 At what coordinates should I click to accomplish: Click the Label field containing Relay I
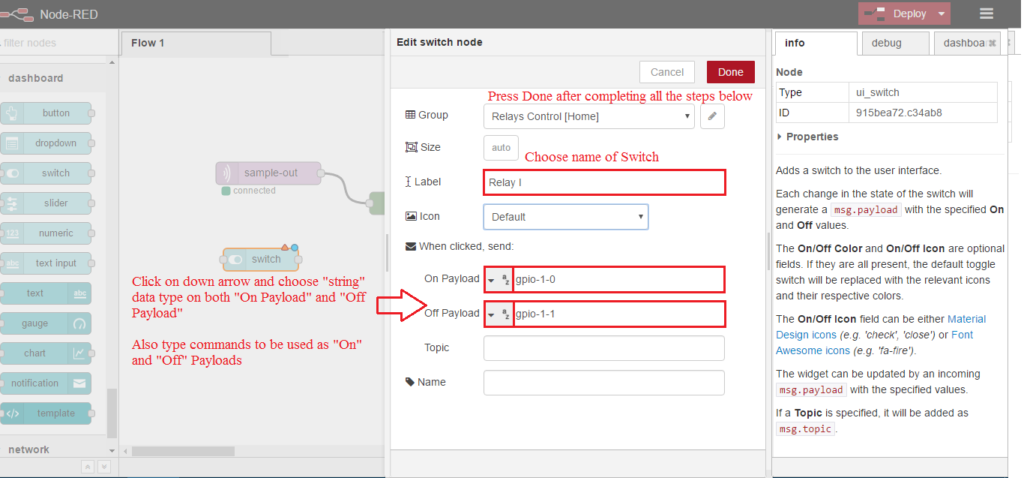(x=604, y=183)
